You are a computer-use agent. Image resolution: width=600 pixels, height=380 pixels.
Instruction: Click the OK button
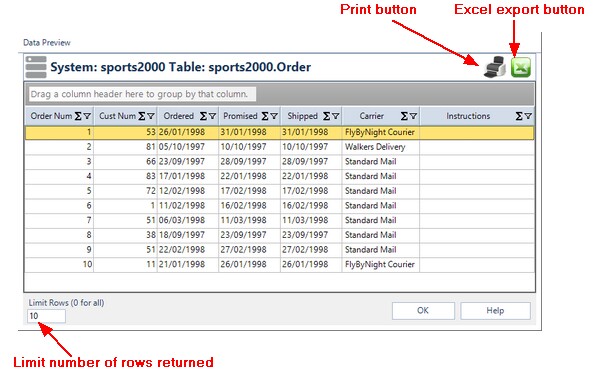coord(423,311)
